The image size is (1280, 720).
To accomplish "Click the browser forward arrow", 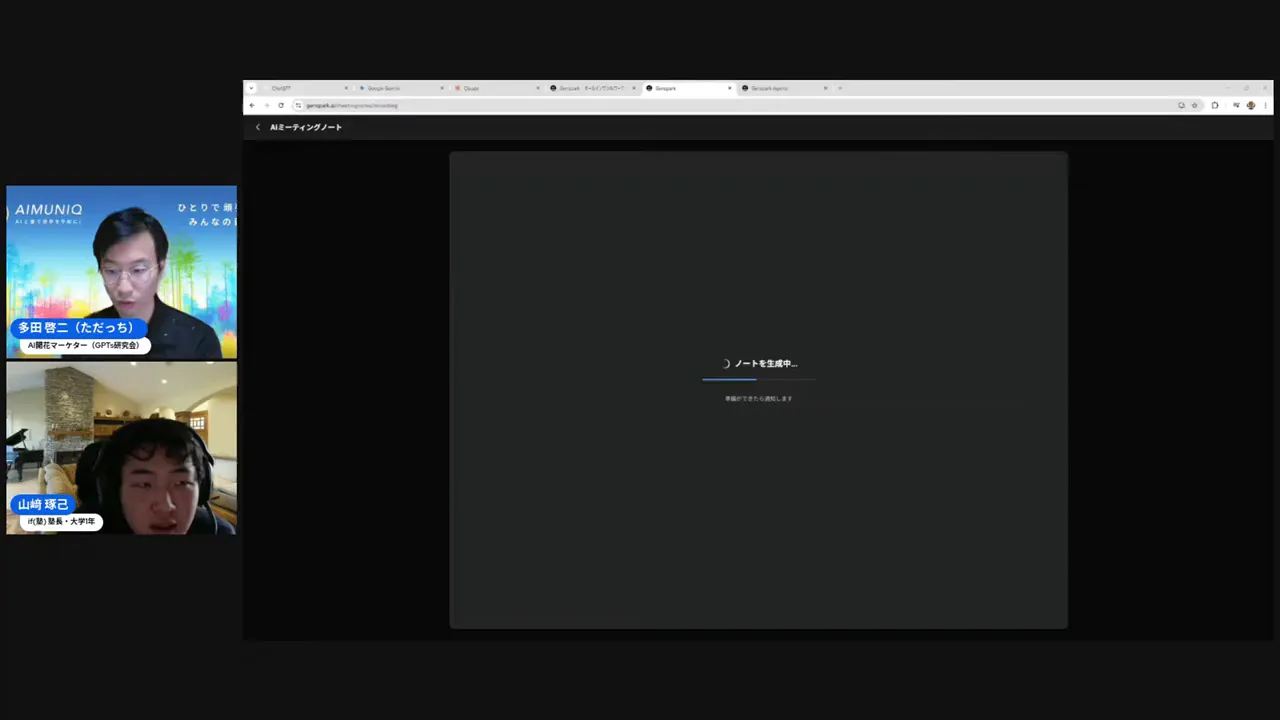I will (x=267, y=105).
